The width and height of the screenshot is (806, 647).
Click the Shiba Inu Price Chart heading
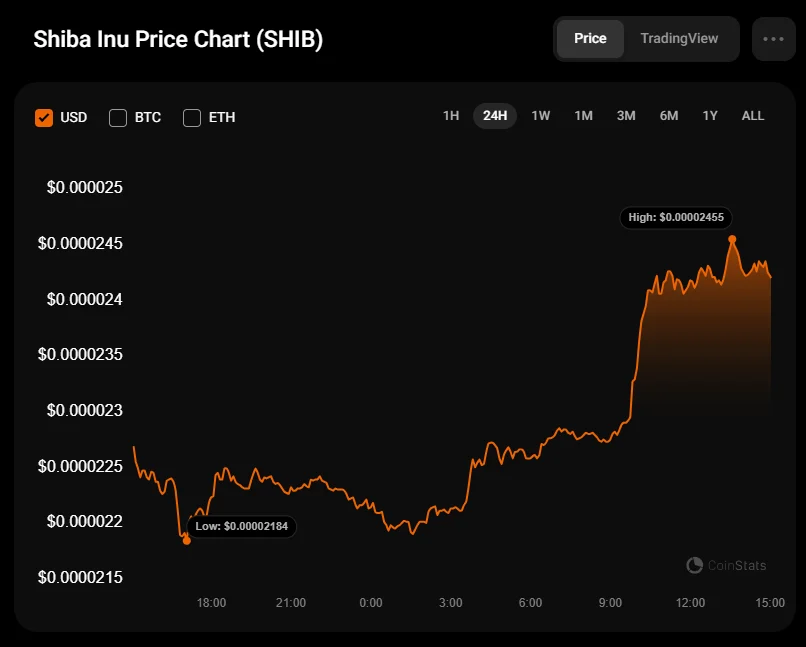click(x=178, y=40)
